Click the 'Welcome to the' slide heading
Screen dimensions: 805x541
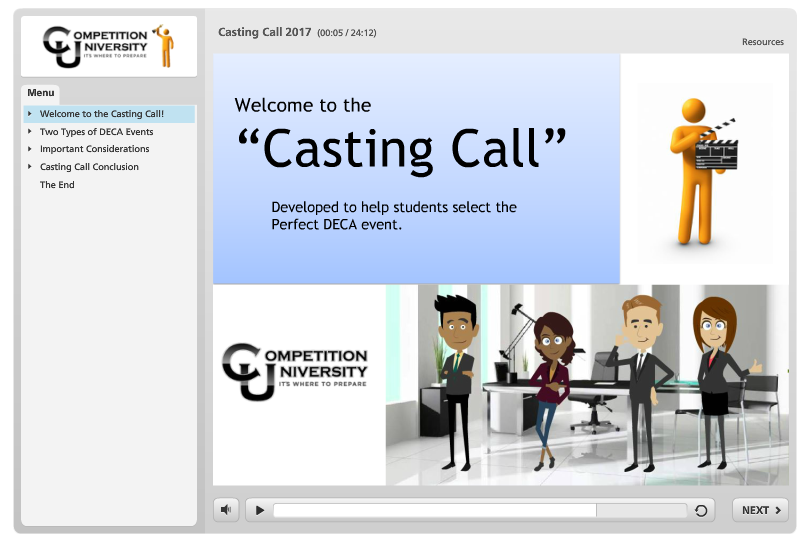click(303, 105)
